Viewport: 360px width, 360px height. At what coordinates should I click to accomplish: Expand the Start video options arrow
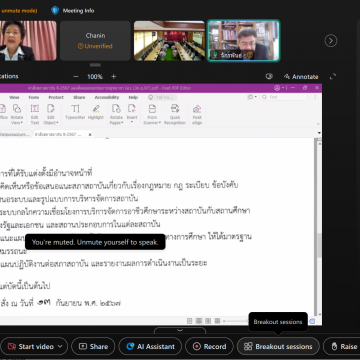(x=60, y=346)
